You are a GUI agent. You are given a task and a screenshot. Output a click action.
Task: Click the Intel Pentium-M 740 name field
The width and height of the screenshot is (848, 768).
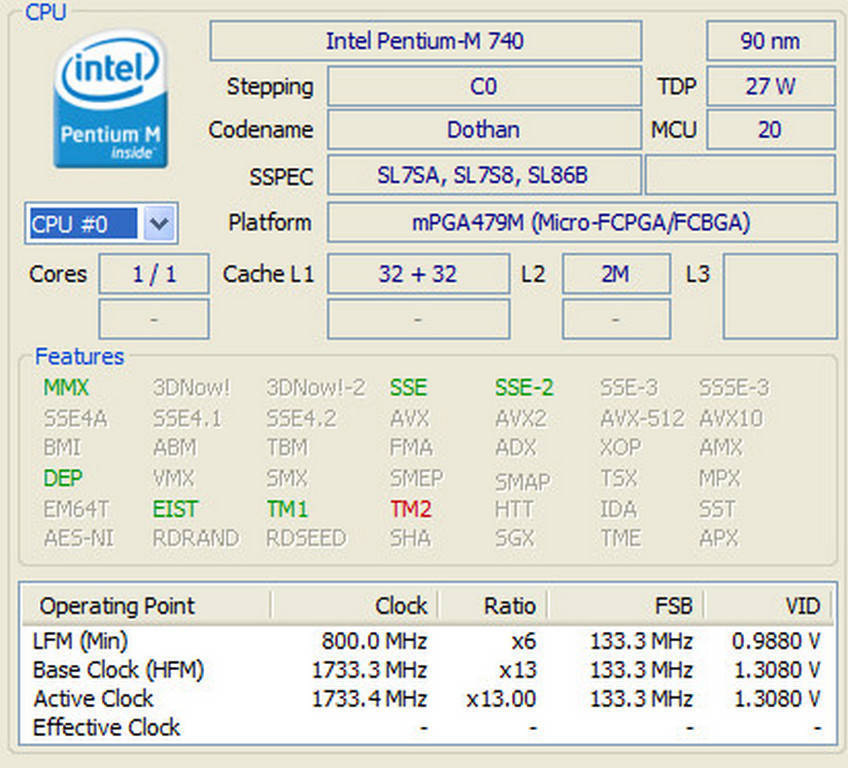[x=425, y=41]
